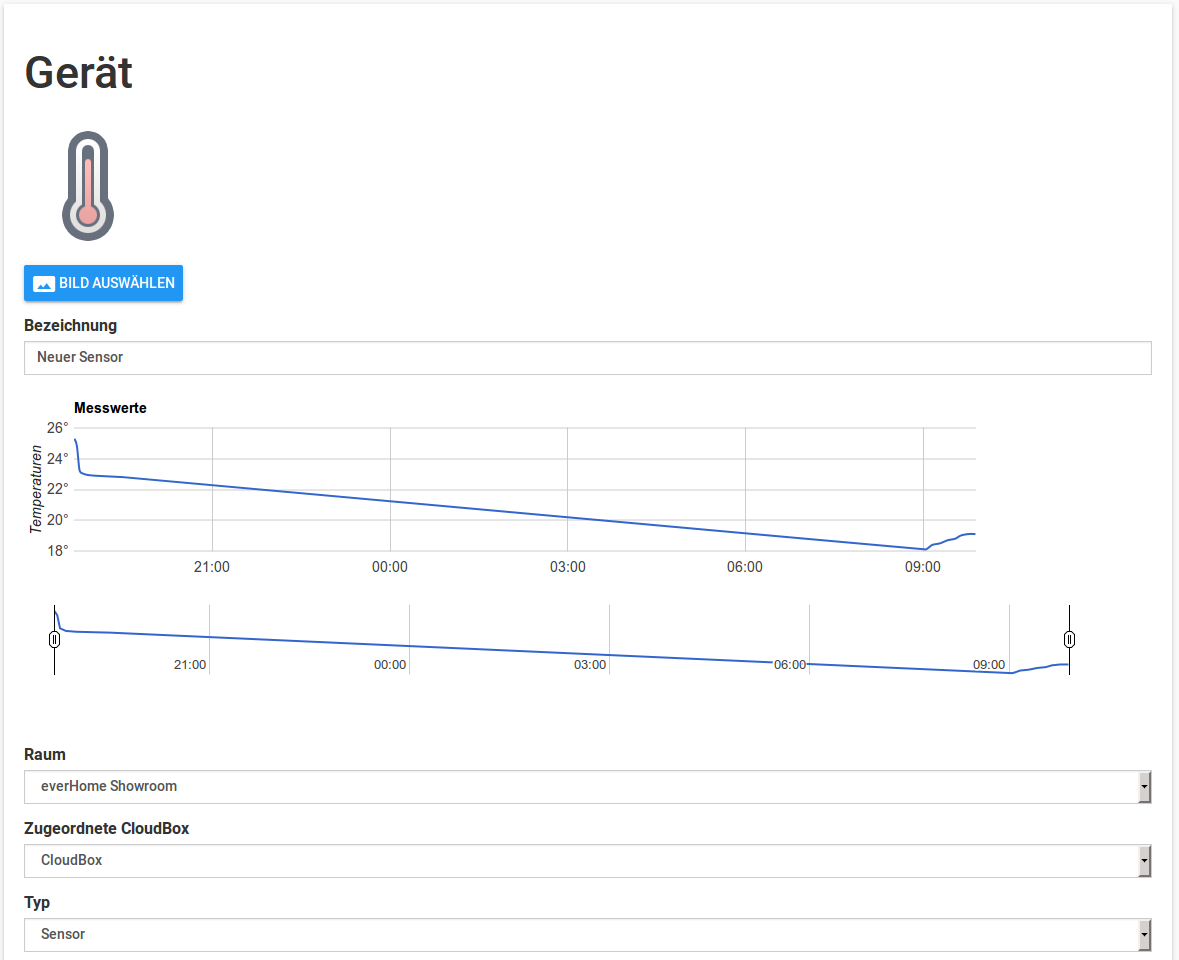Screen dimensions: 1179x960
Task: Click the picture icon in the BILD AUSWÄHLEN button
Action: pos(44,284)
